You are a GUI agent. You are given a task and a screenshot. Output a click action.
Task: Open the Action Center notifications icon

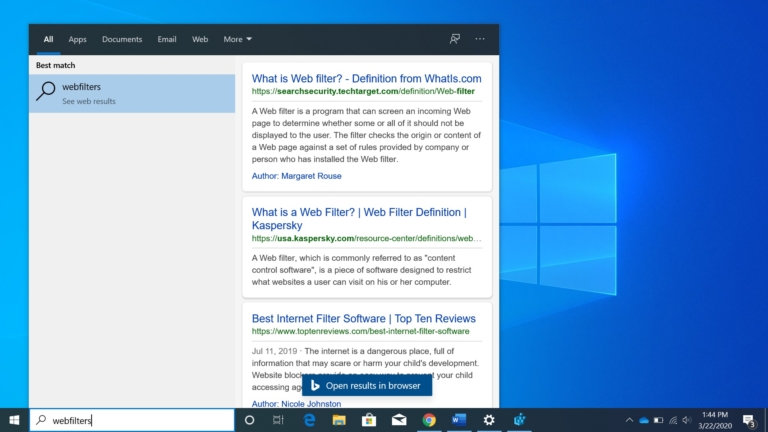coord(749,420)
